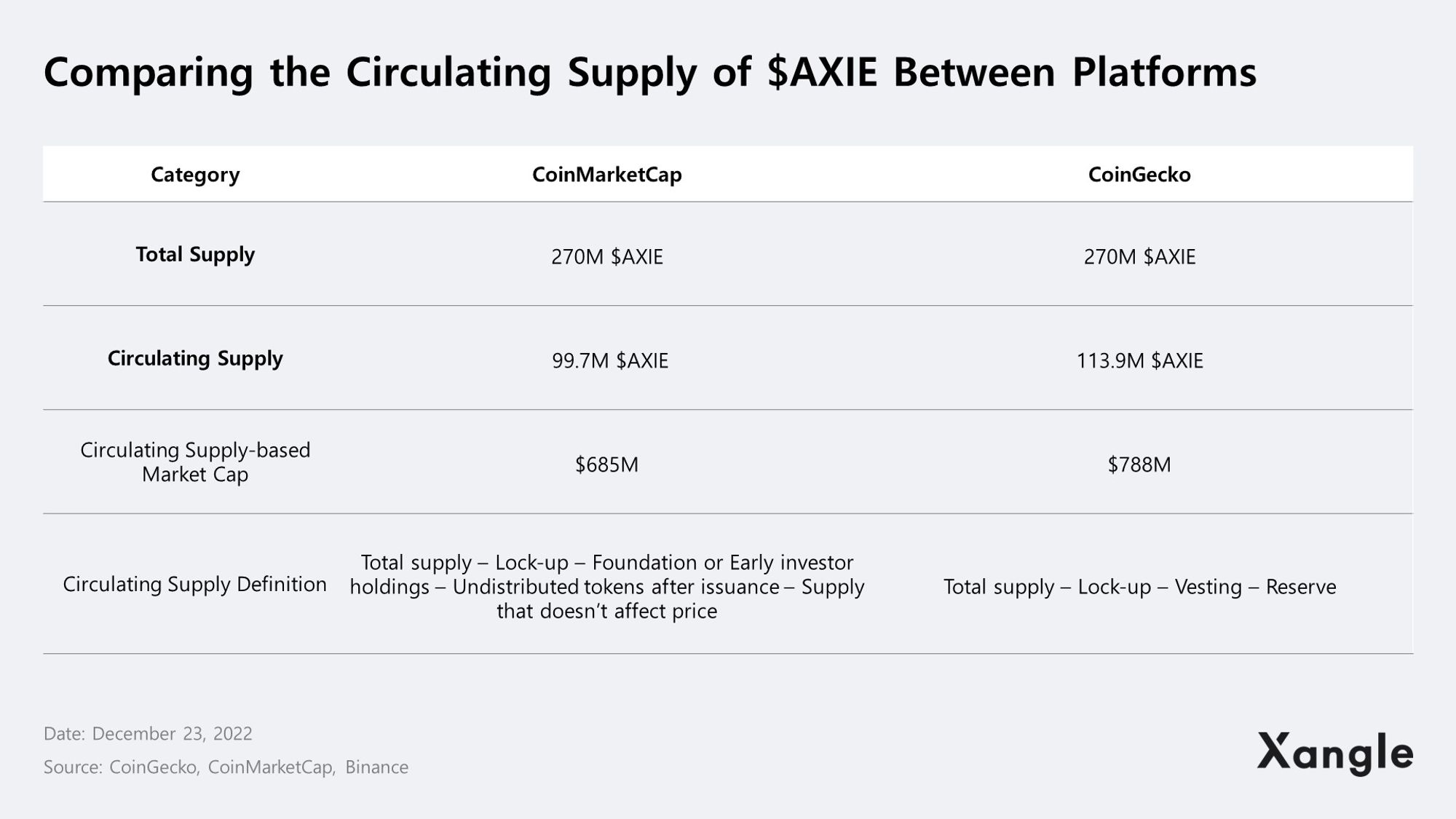Select the Category column header
This screenshot has height=819, width=1456.
coord(195,175)
